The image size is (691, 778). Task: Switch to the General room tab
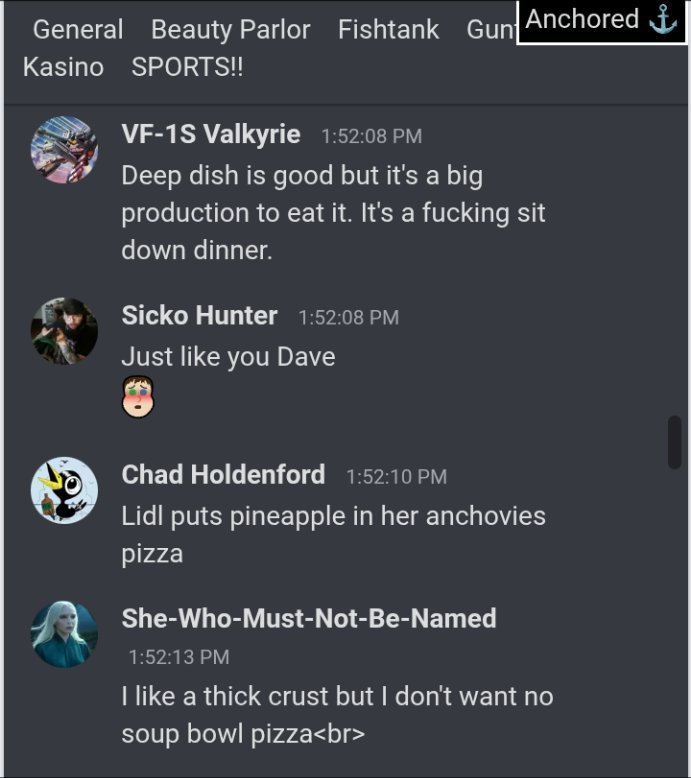tap(78, 29)
